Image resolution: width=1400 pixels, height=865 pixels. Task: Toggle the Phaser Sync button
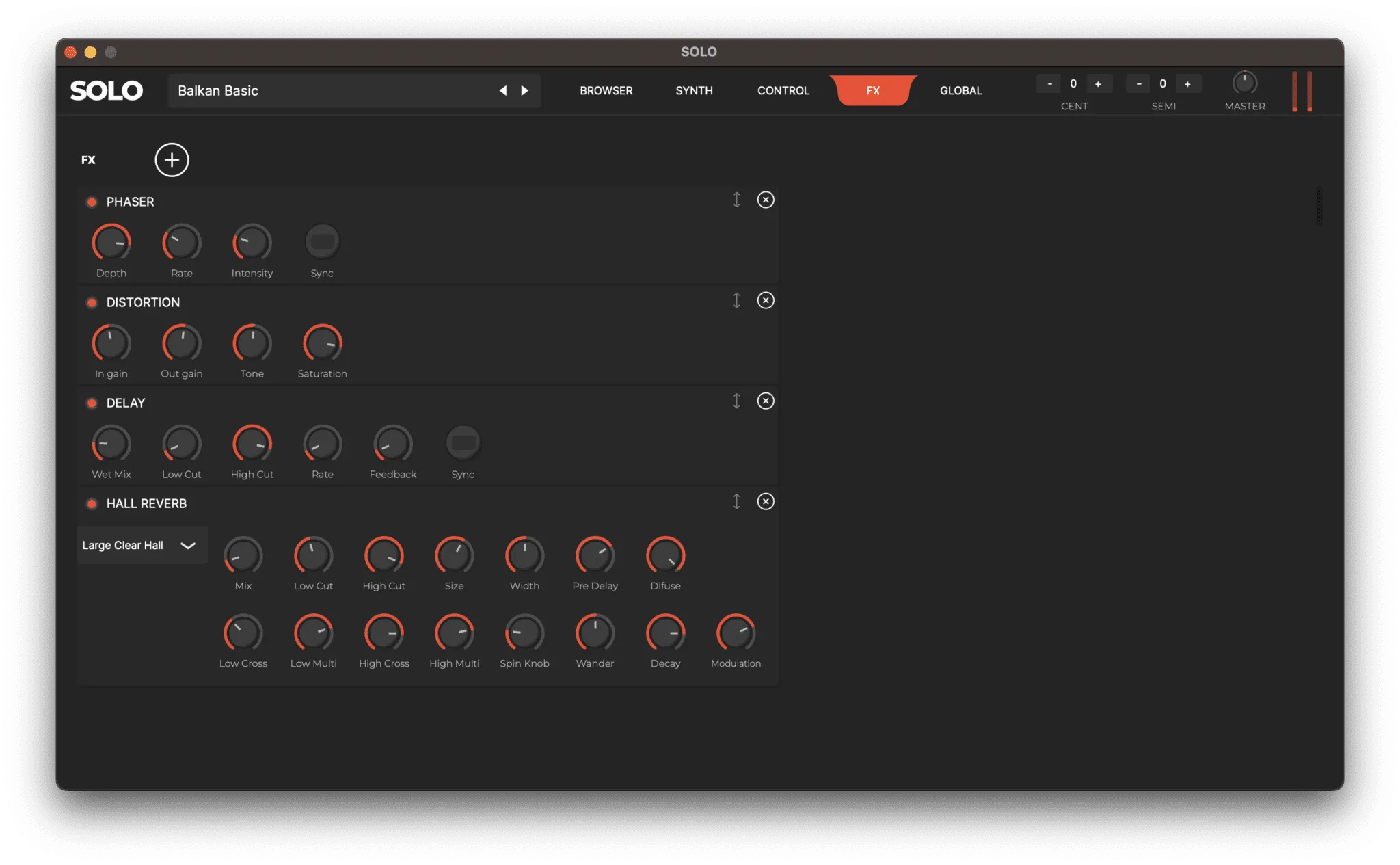322,242
